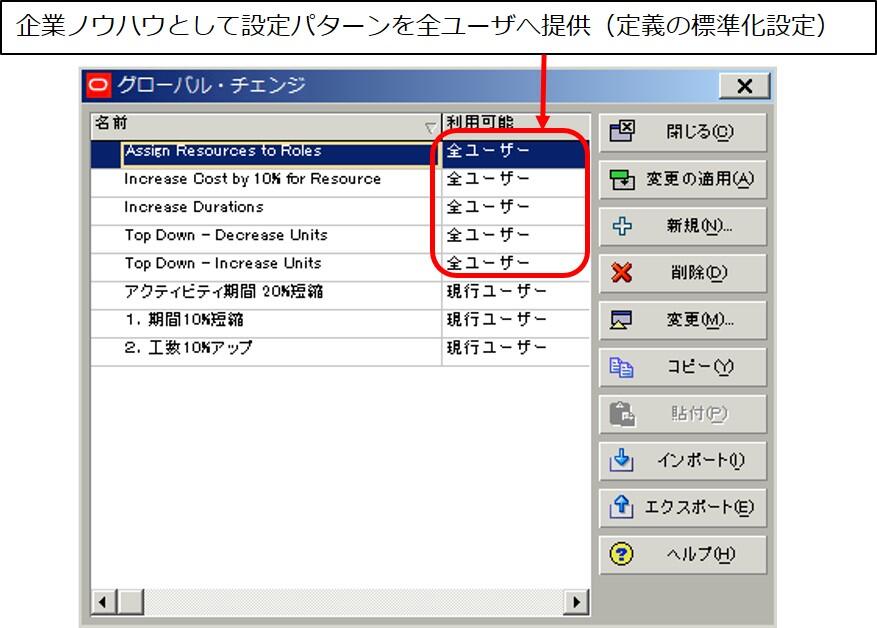This screenshot has width=877, height=628.
Task: Click the 変更の適用(A) button label
Action: (x=700, y=179)
